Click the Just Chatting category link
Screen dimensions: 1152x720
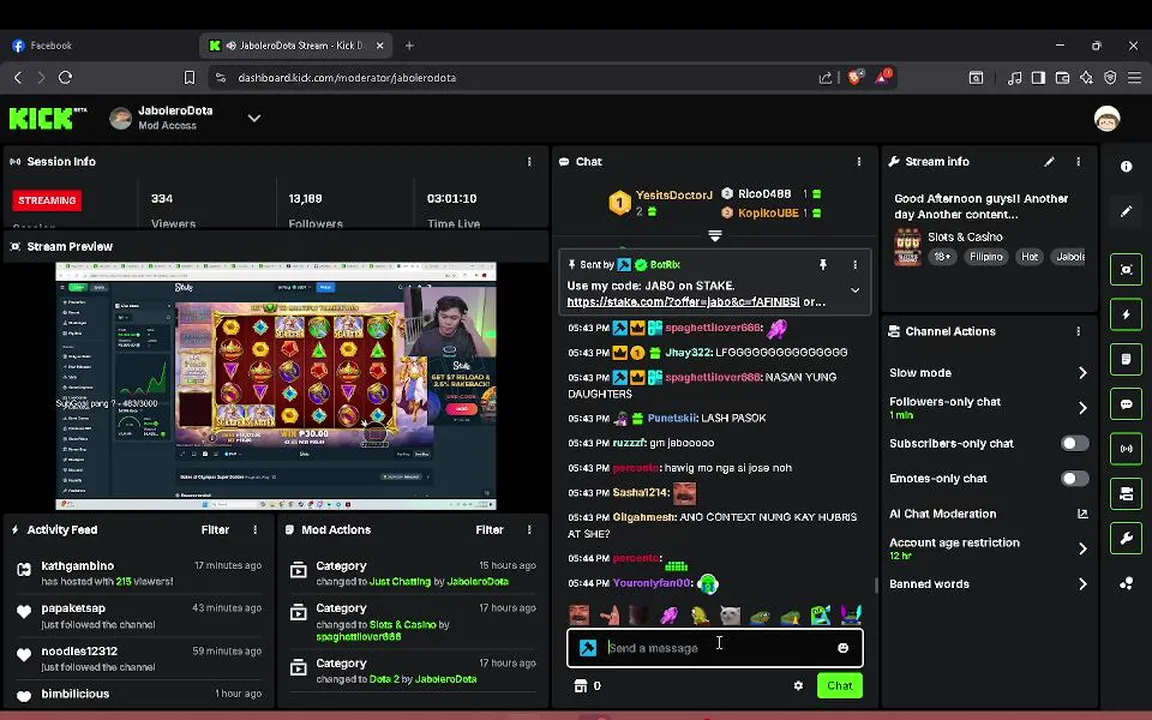pyautogui.click(x=400, y=582)
